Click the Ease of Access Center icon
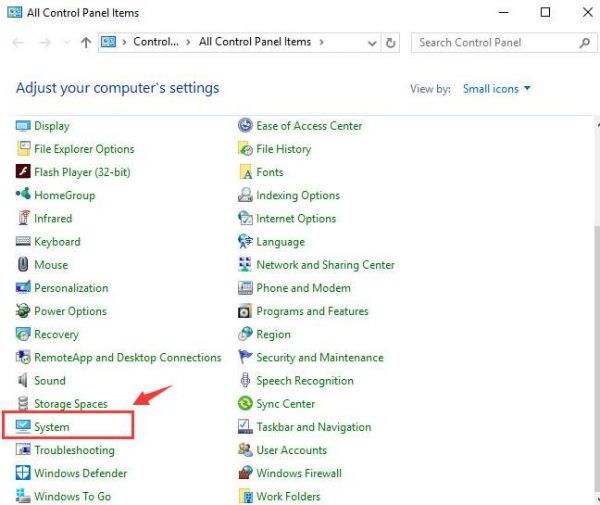Screen dimensions: 600x505 (x=246, y=126)
